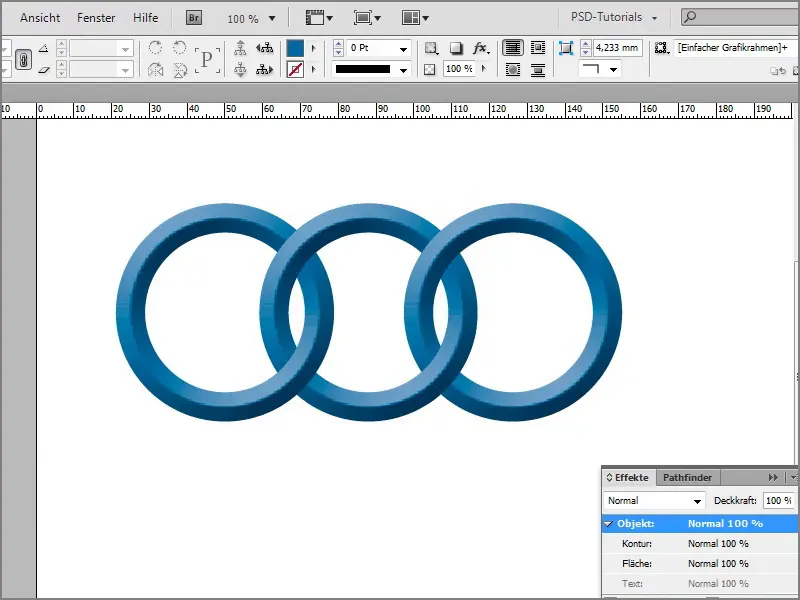800x600 pixels.
Task: Click the shear angle icon
Action: coord(44,69)
